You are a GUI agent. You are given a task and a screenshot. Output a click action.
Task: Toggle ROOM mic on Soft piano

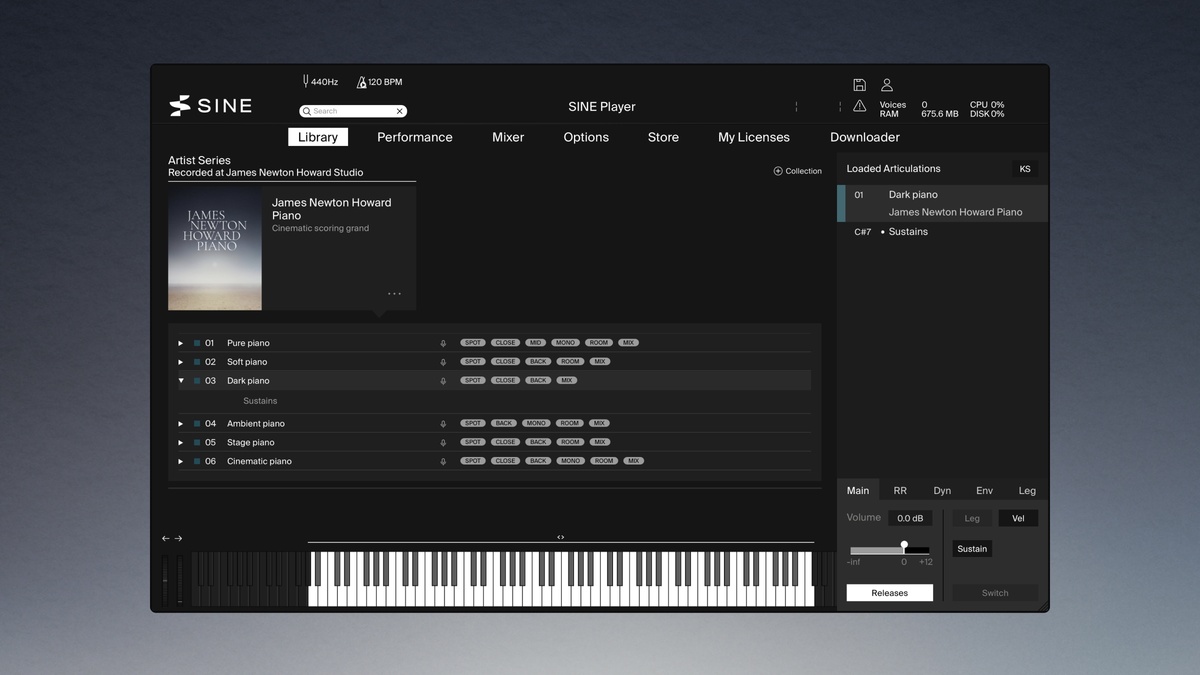point(570,362)
